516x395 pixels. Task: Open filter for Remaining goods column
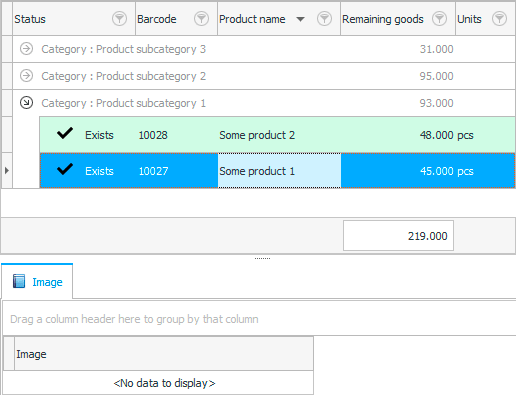(439, 19)
